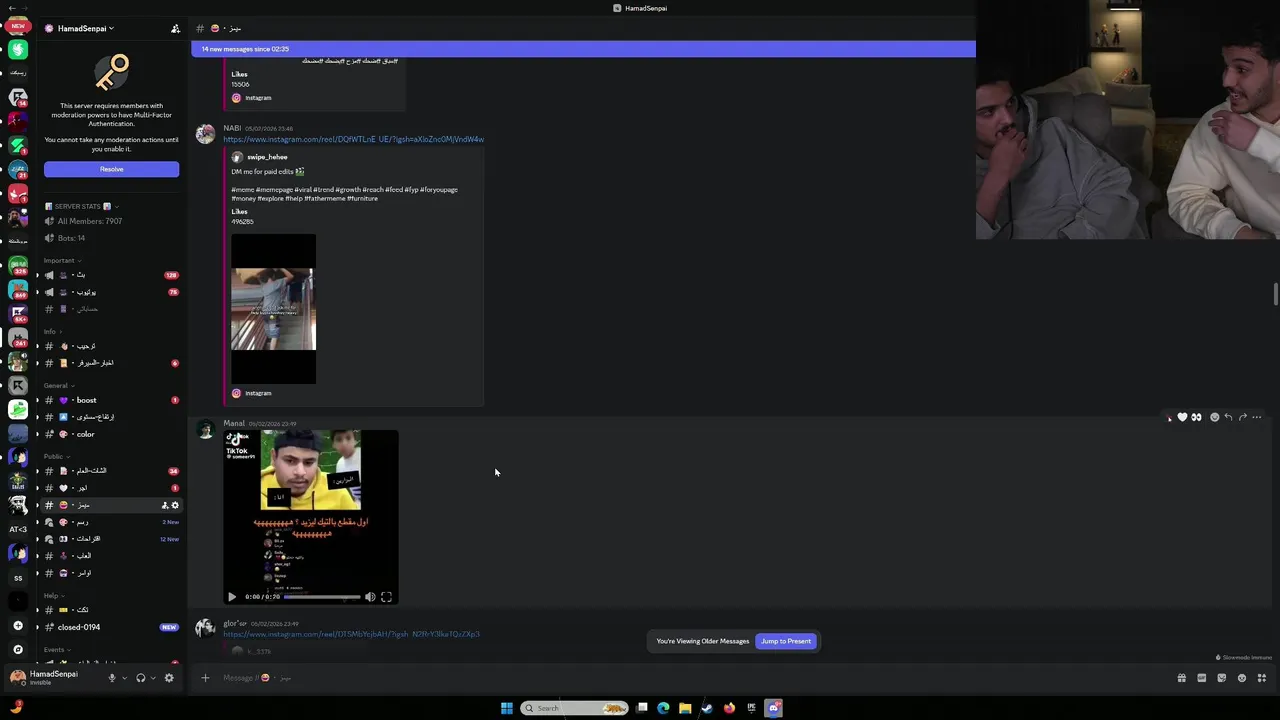This screenshot has width=1280, height=720.
Task: Open the emoji picker in message bar
Action: pos(1242,678)
